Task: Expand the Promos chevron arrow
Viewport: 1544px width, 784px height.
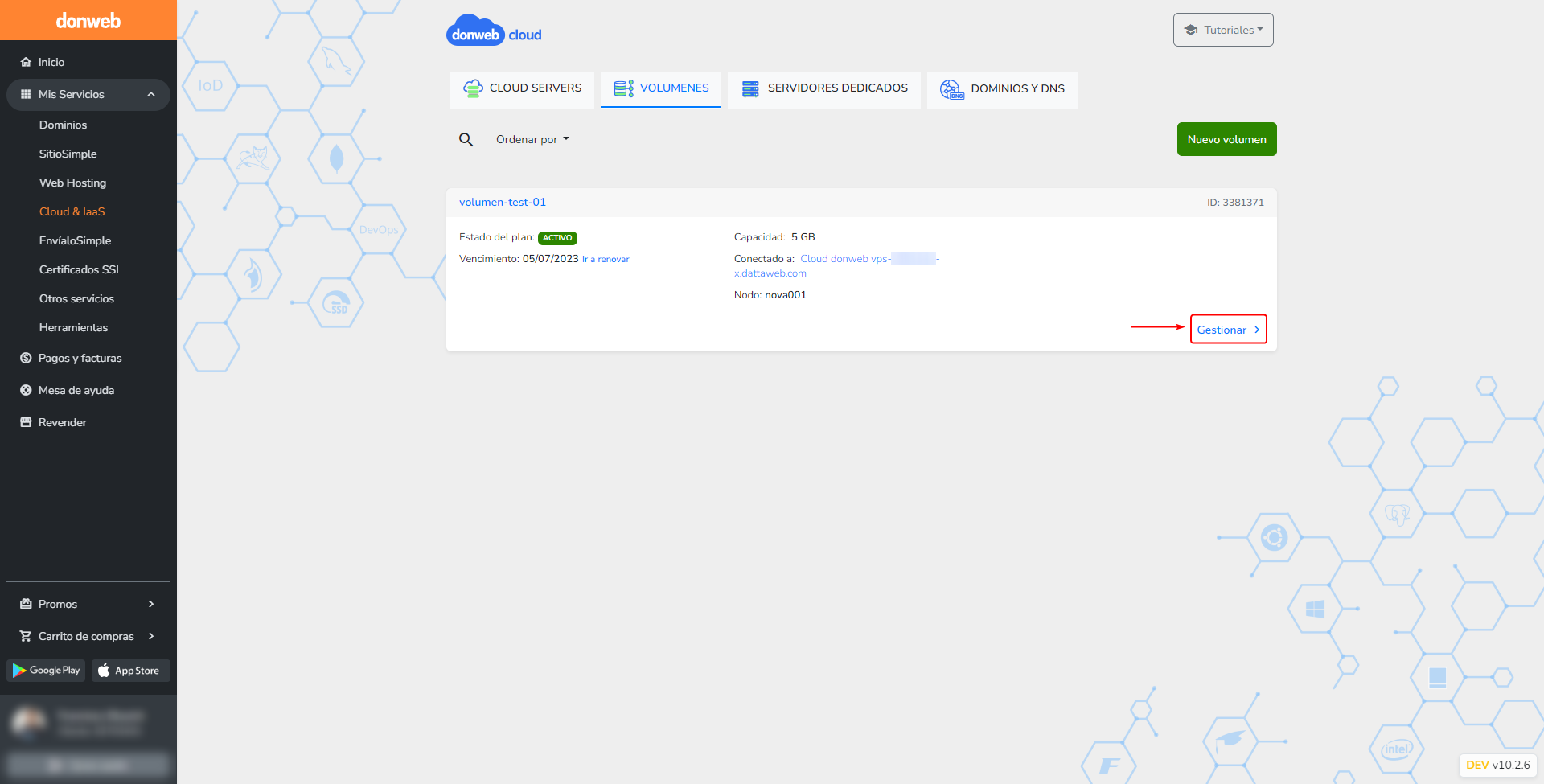Action: pos(151,604)
